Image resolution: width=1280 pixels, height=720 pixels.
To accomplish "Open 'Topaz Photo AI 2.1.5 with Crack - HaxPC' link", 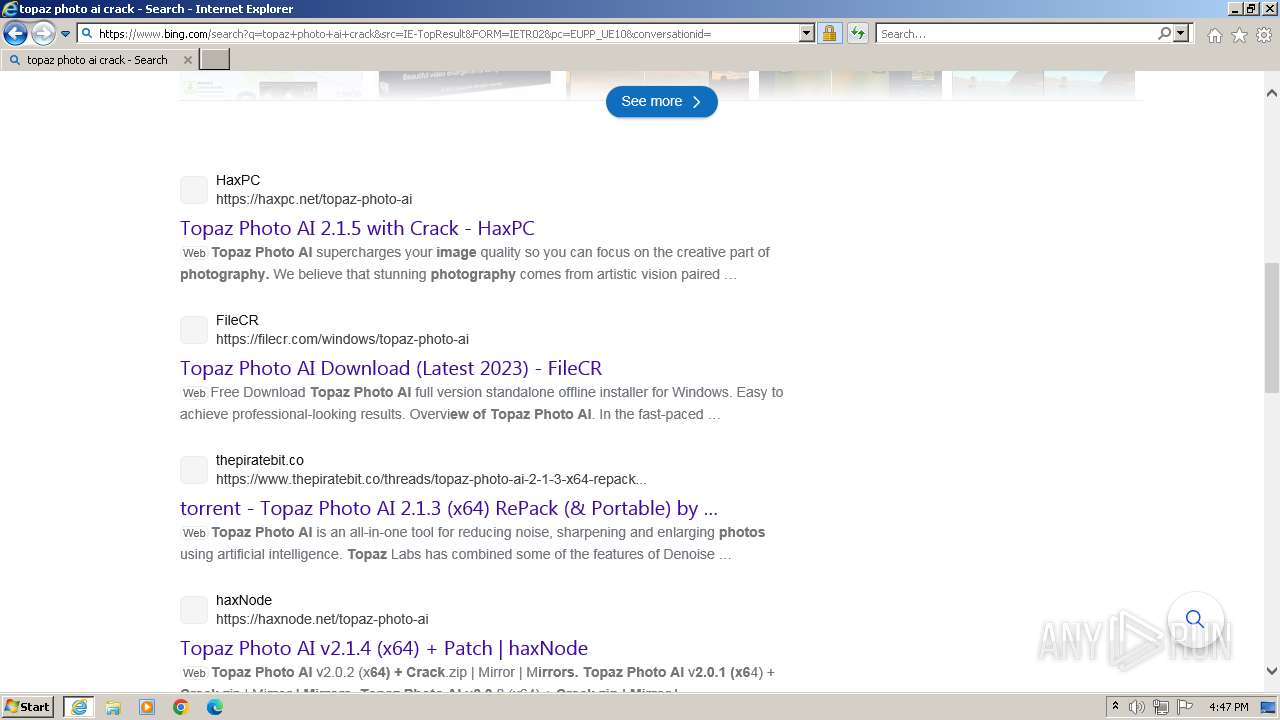I will pyautogui.click(x=357, y=228).
